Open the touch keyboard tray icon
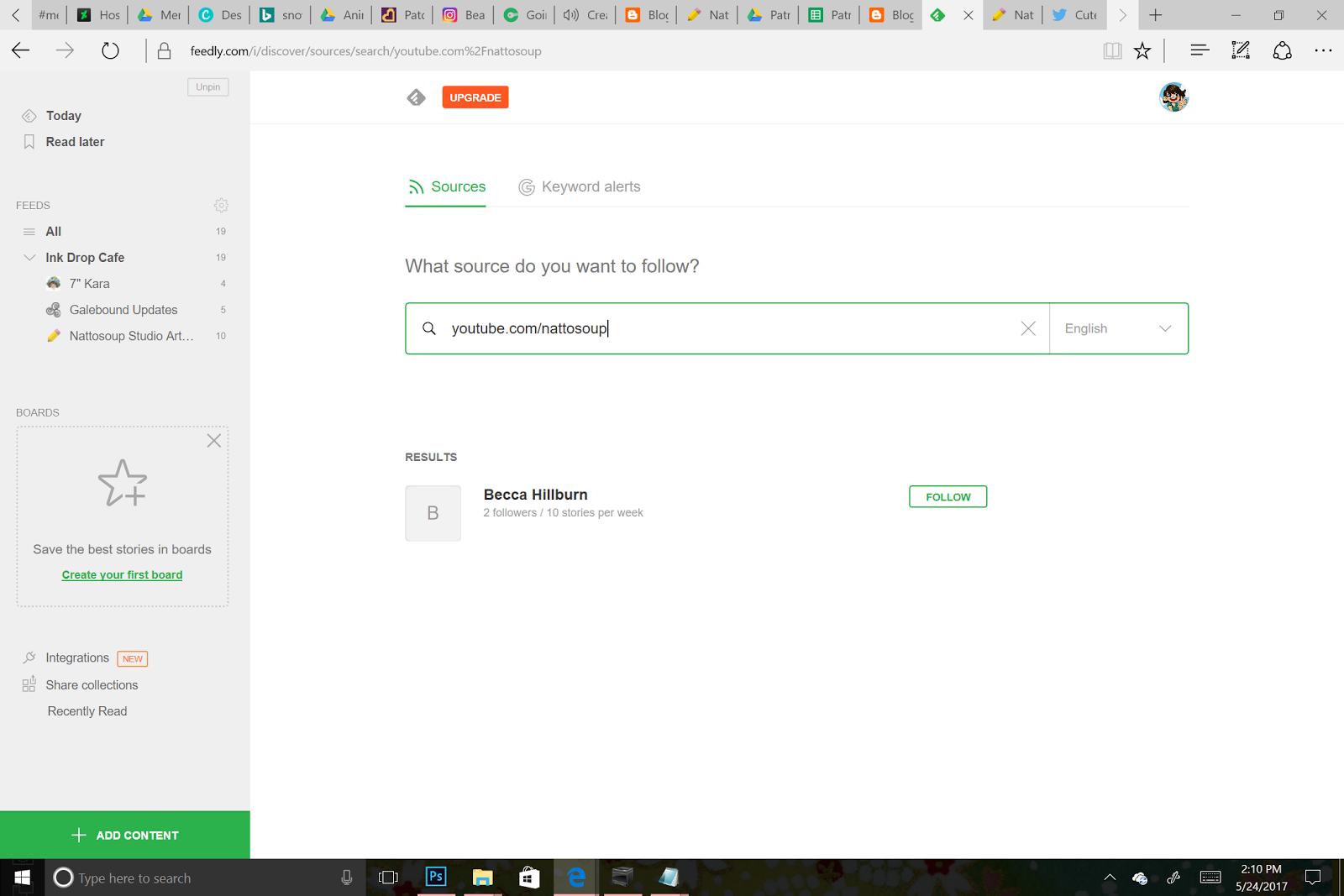This screenshot has height=896, width=1344. point(1210,878)
